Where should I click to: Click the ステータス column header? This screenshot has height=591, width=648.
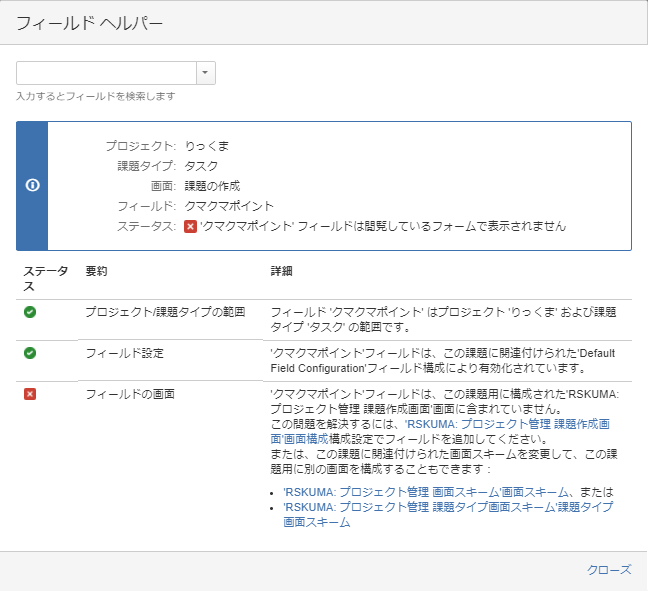tap(45, 279)
